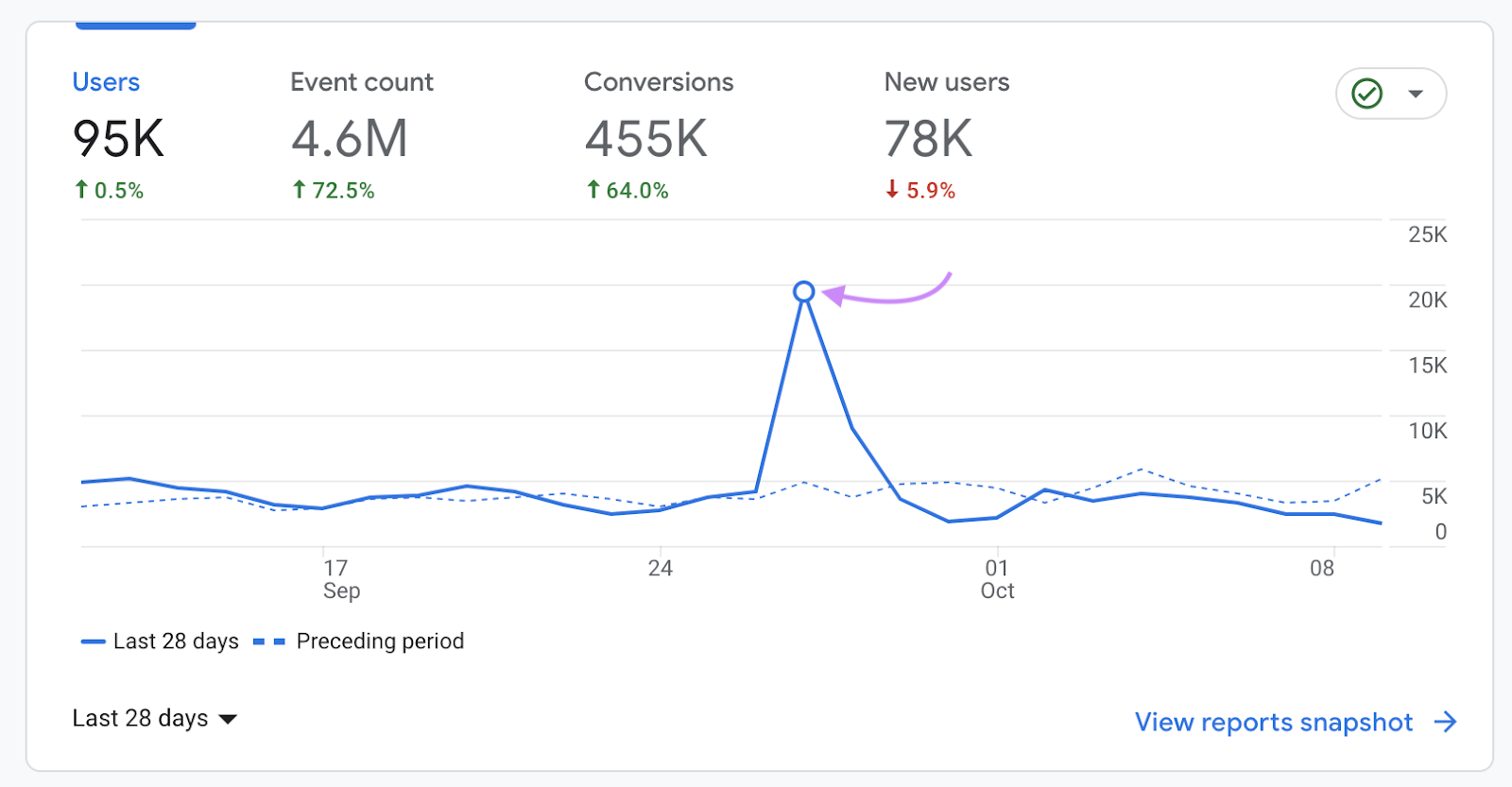Click the 0.5% users change indicator

[x=109, y=191]
